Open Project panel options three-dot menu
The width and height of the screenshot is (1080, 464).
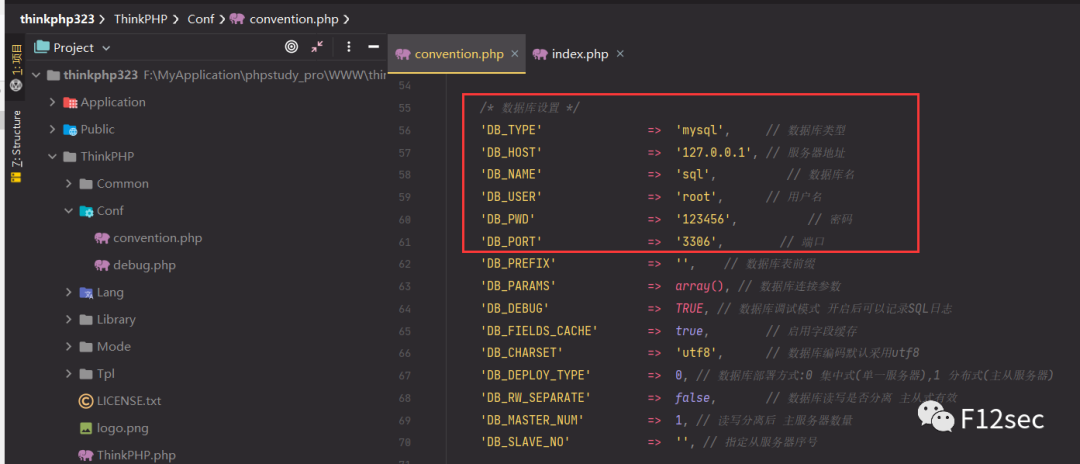coord(349,47)
